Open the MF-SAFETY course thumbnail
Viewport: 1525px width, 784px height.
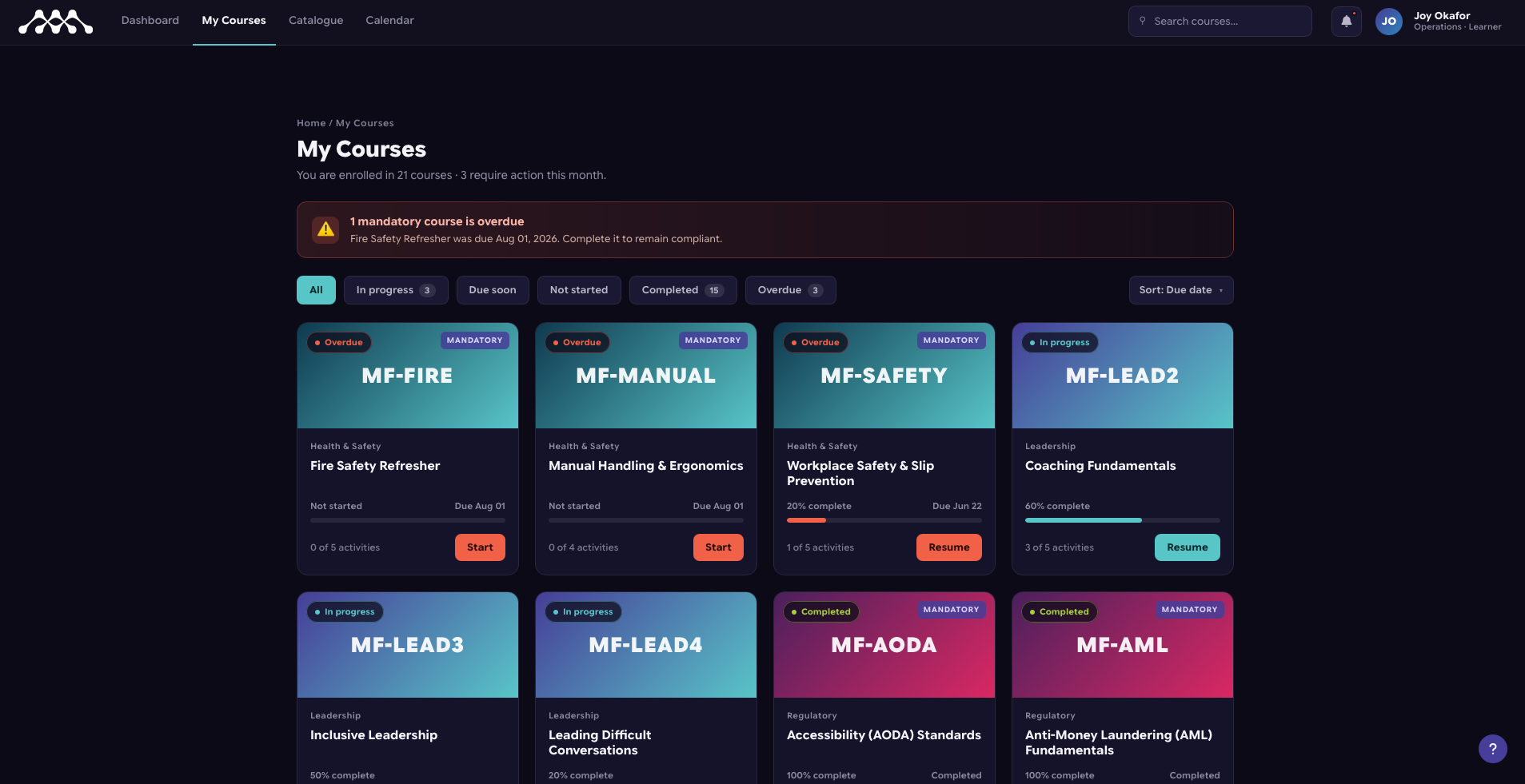pyautogui.click(x=884, y=376)
